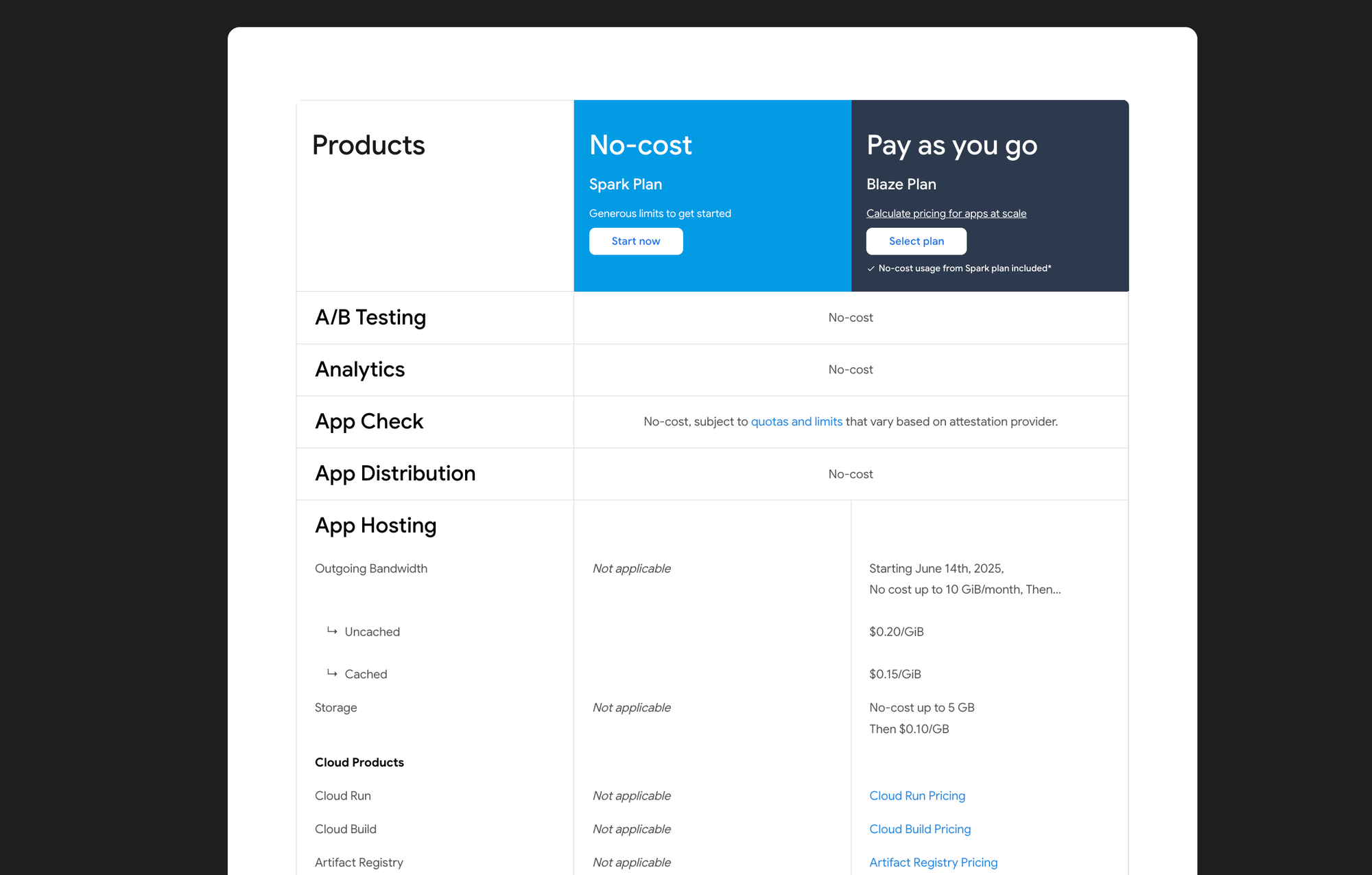The image size is (1372, 875).
Task: Click the App Hosting section title
Action: 375,525
